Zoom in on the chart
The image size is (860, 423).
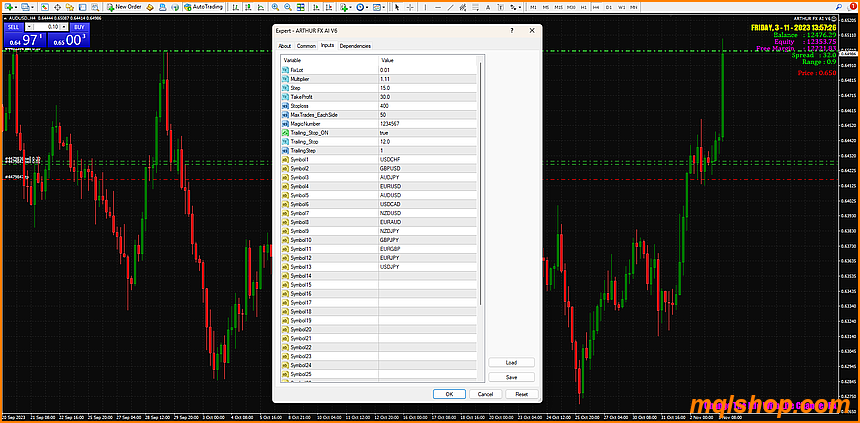pyautogui.click(x=275, y=7)
